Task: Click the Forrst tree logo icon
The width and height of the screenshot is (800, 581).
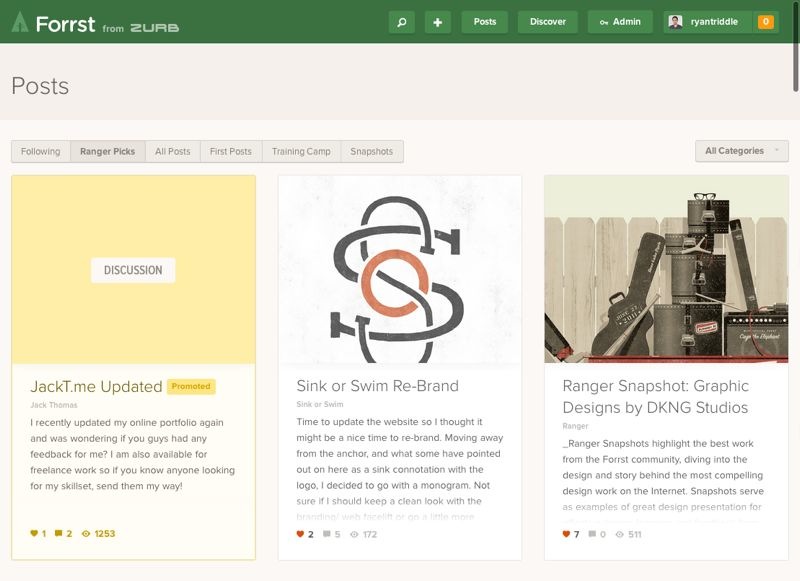Action: point(20,22)
